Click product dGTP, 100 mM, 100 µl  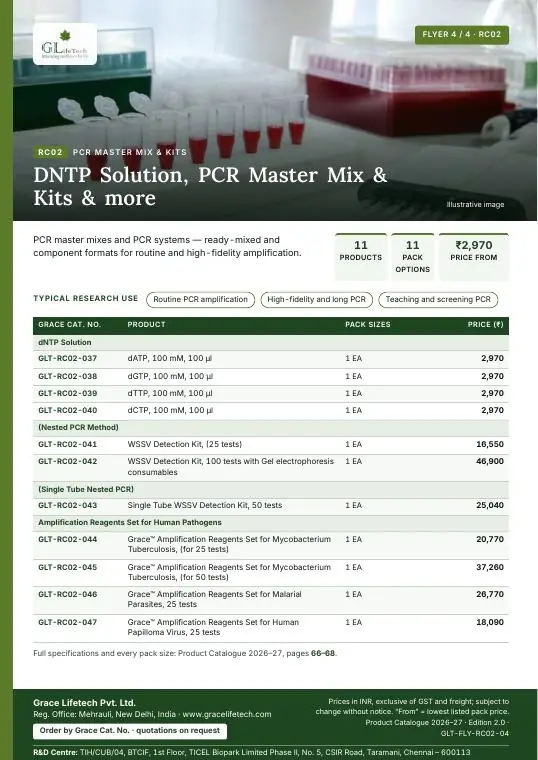(x=170, y=376)
